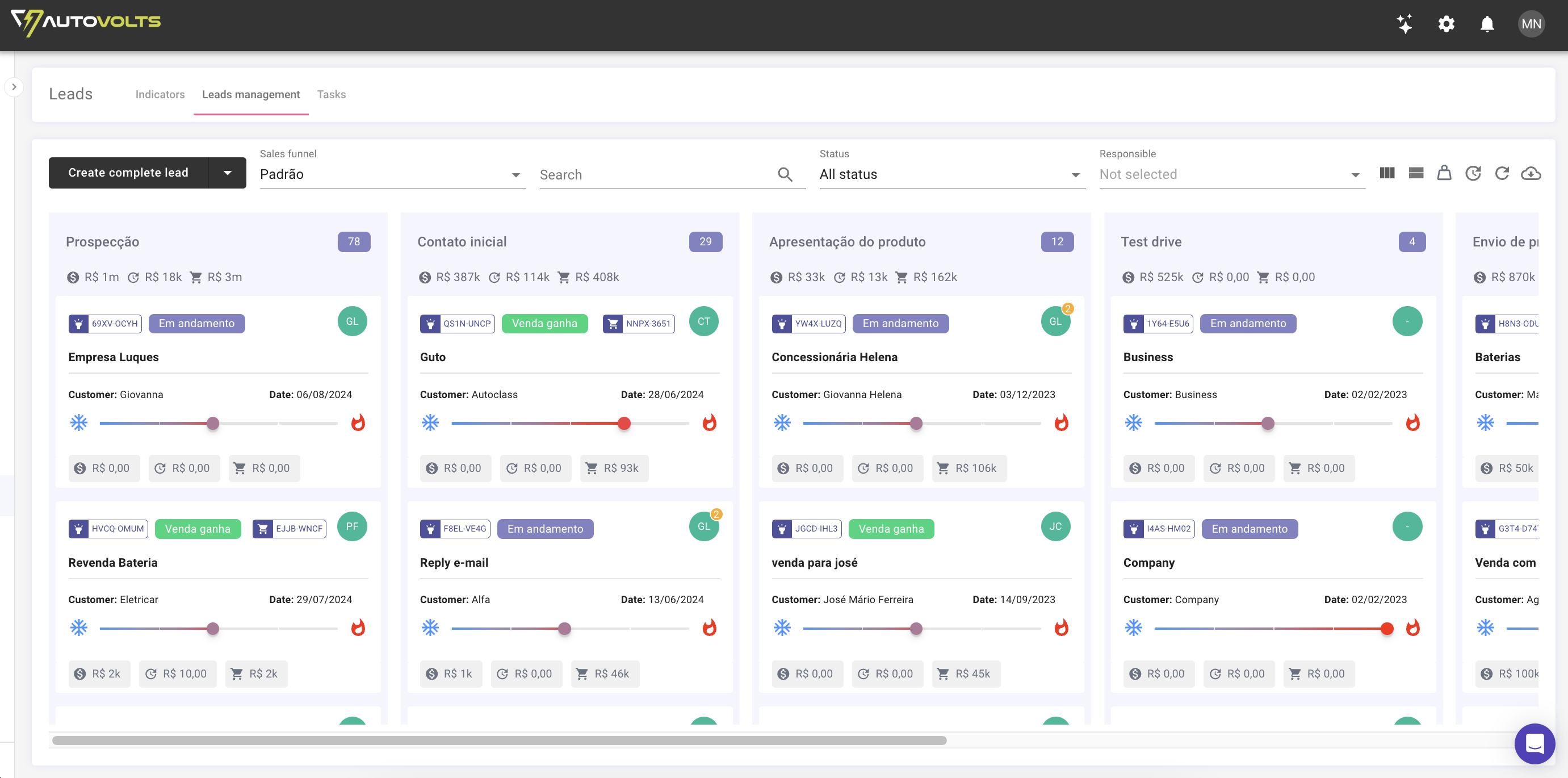The width and height of the screenshot is (1568, 778).
Task: Open the settings gear in the top bar
Action: tap(1447, 24)
